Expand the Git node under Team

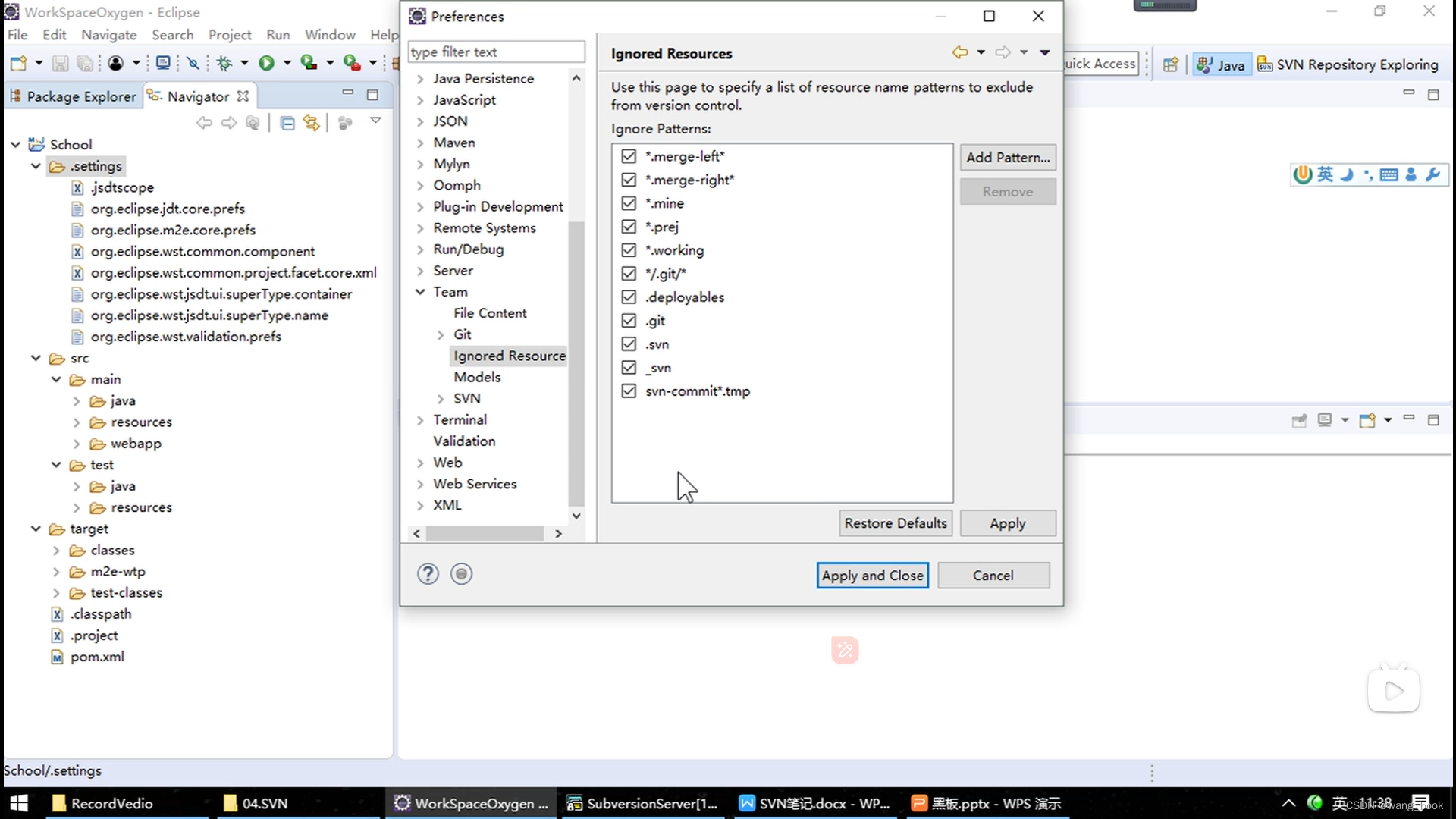pyautogui.click(x=441, y=334)
